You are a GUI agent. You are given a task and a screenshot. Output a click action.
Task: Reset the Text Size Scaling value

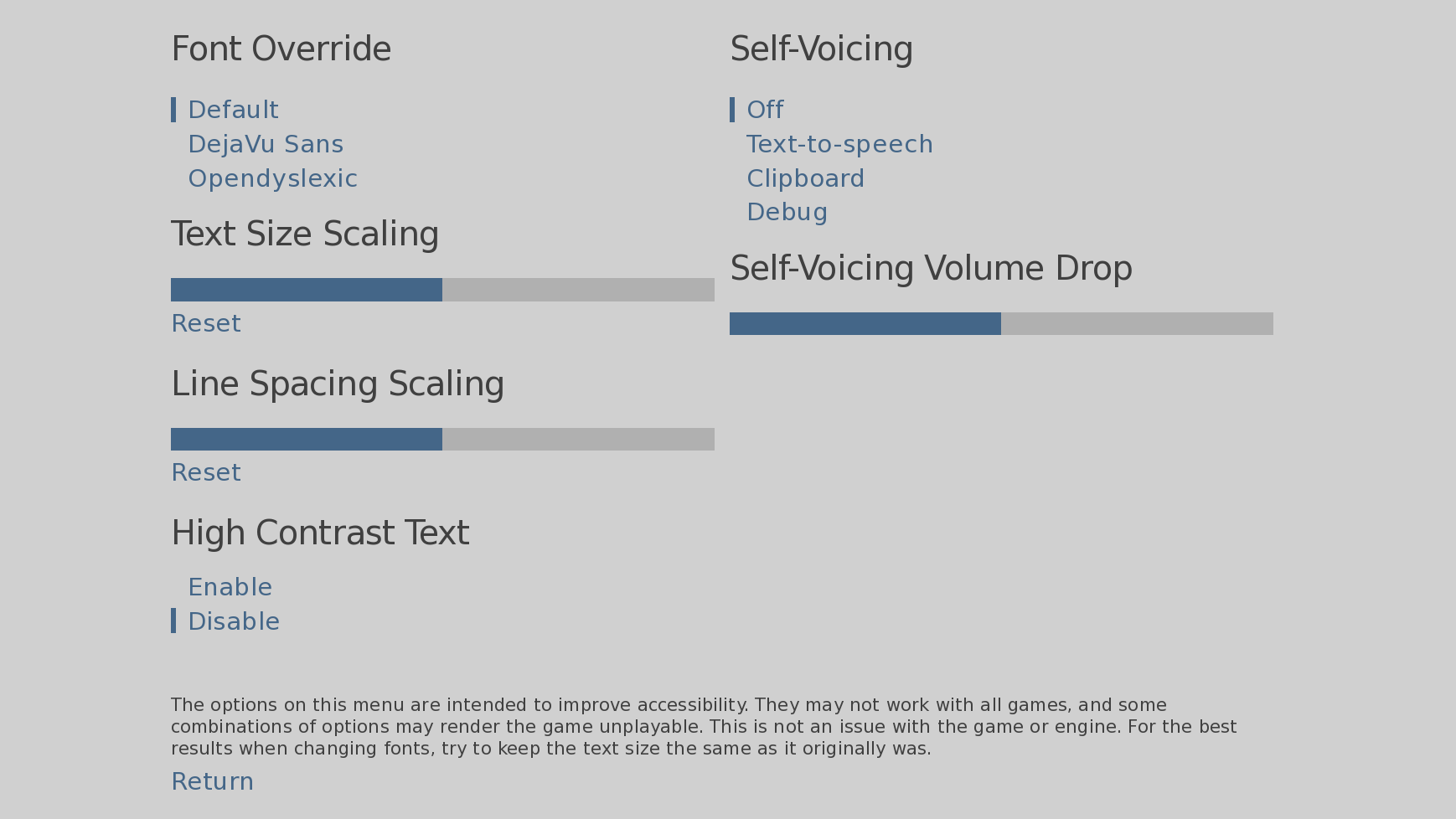pyautogui.click(x=206, y=323)
